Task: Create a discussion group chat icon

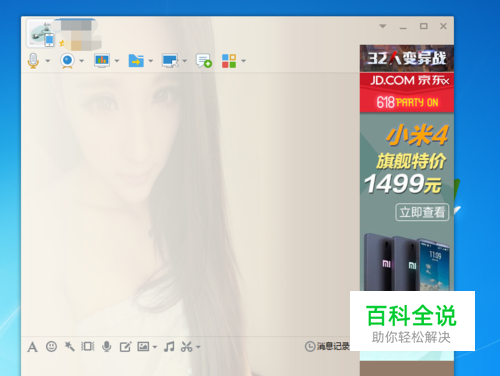Action: [204, 61]
